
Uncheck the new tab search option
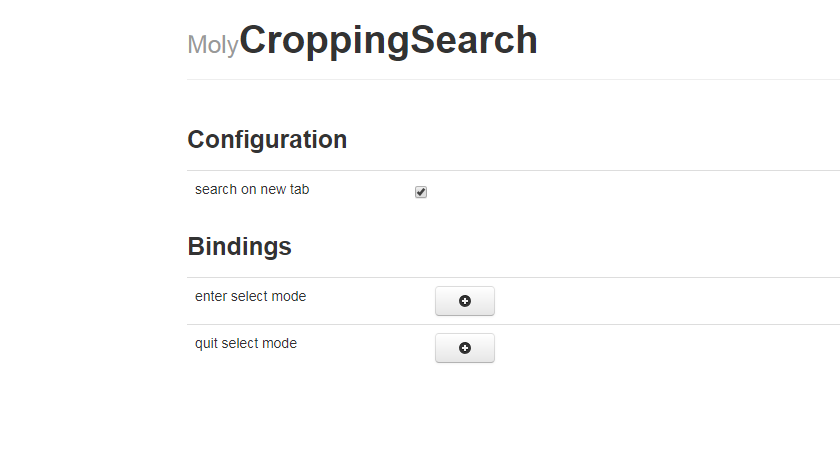tap(421, 192)
